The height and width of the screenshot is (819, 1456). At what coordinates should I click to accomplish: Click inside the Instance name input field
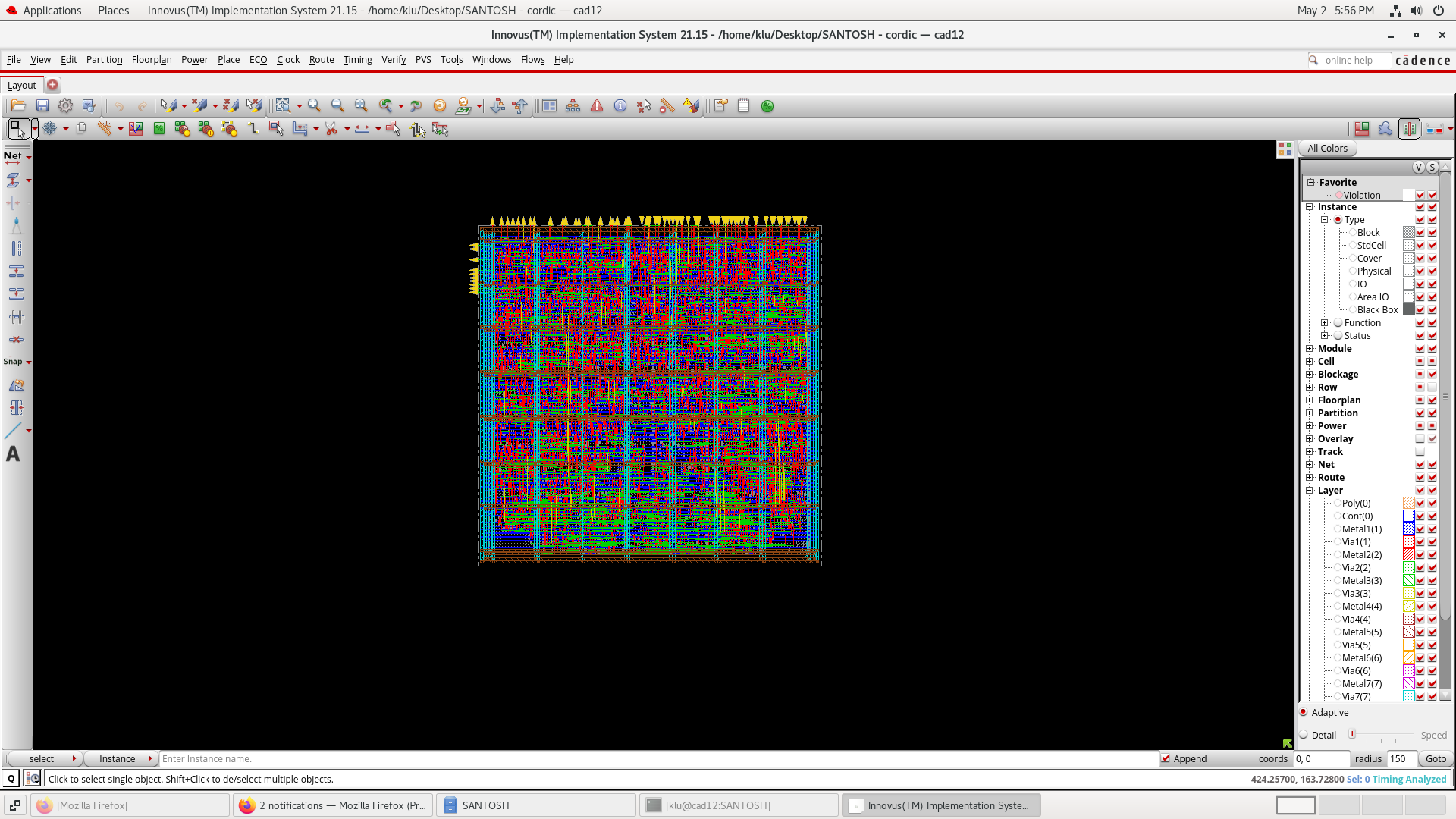(x=303, y=758)
